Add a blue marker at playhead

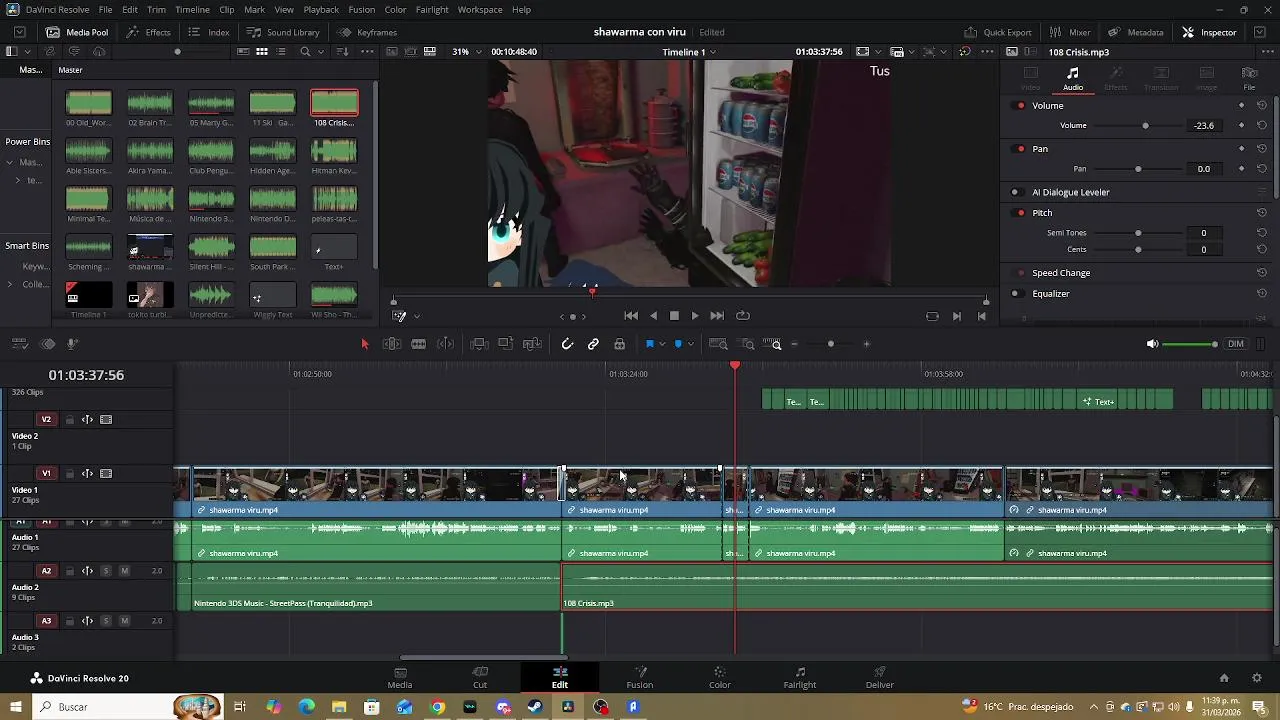[x=678, y=344]
